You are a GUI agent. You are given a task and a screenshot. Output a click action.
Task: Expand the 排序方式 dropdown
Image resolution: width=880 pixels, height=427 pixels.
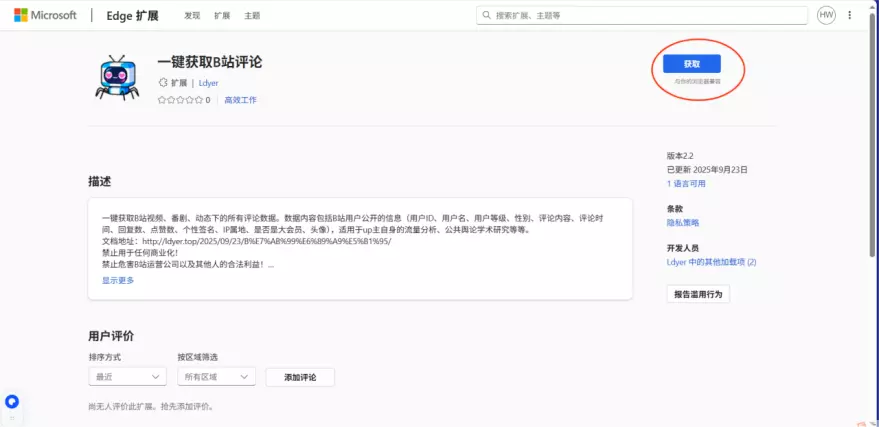pos(127,377)
